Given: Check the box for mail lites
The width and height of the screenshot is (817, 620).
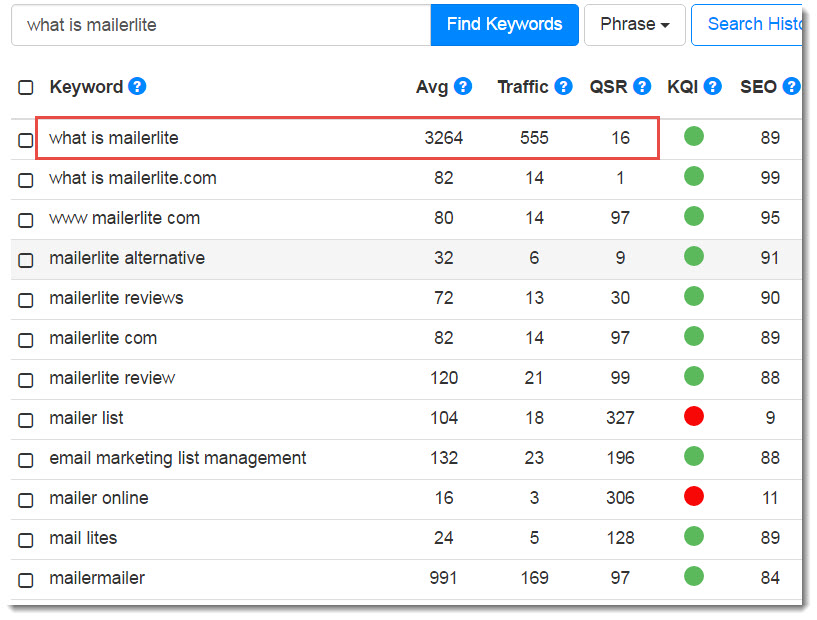Looking at the screenshot, I should point(26,540).
